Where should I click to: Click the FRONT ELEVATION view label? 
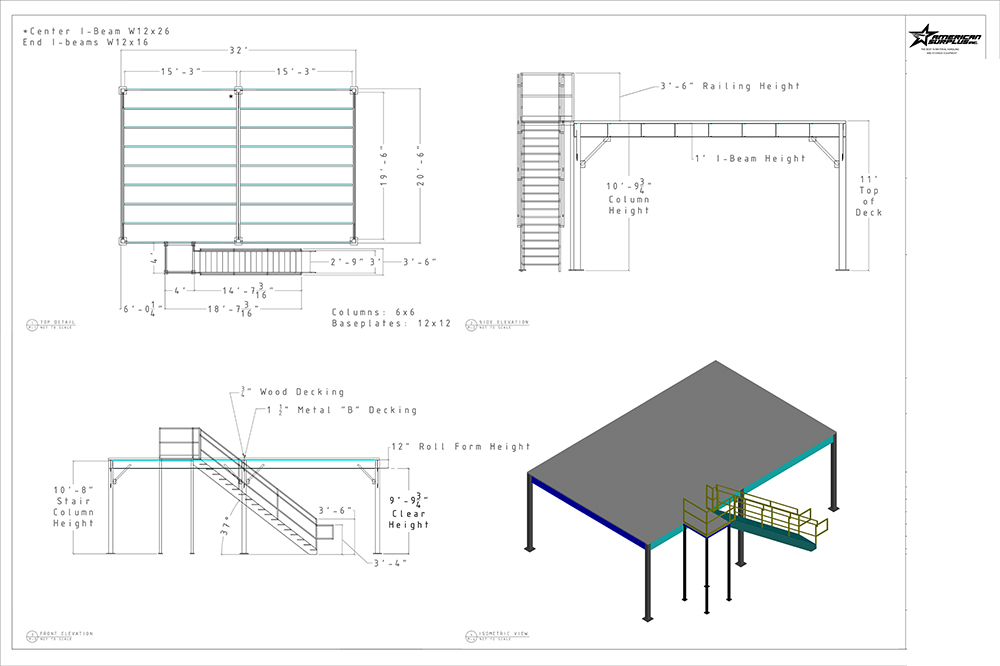[60, 635]
